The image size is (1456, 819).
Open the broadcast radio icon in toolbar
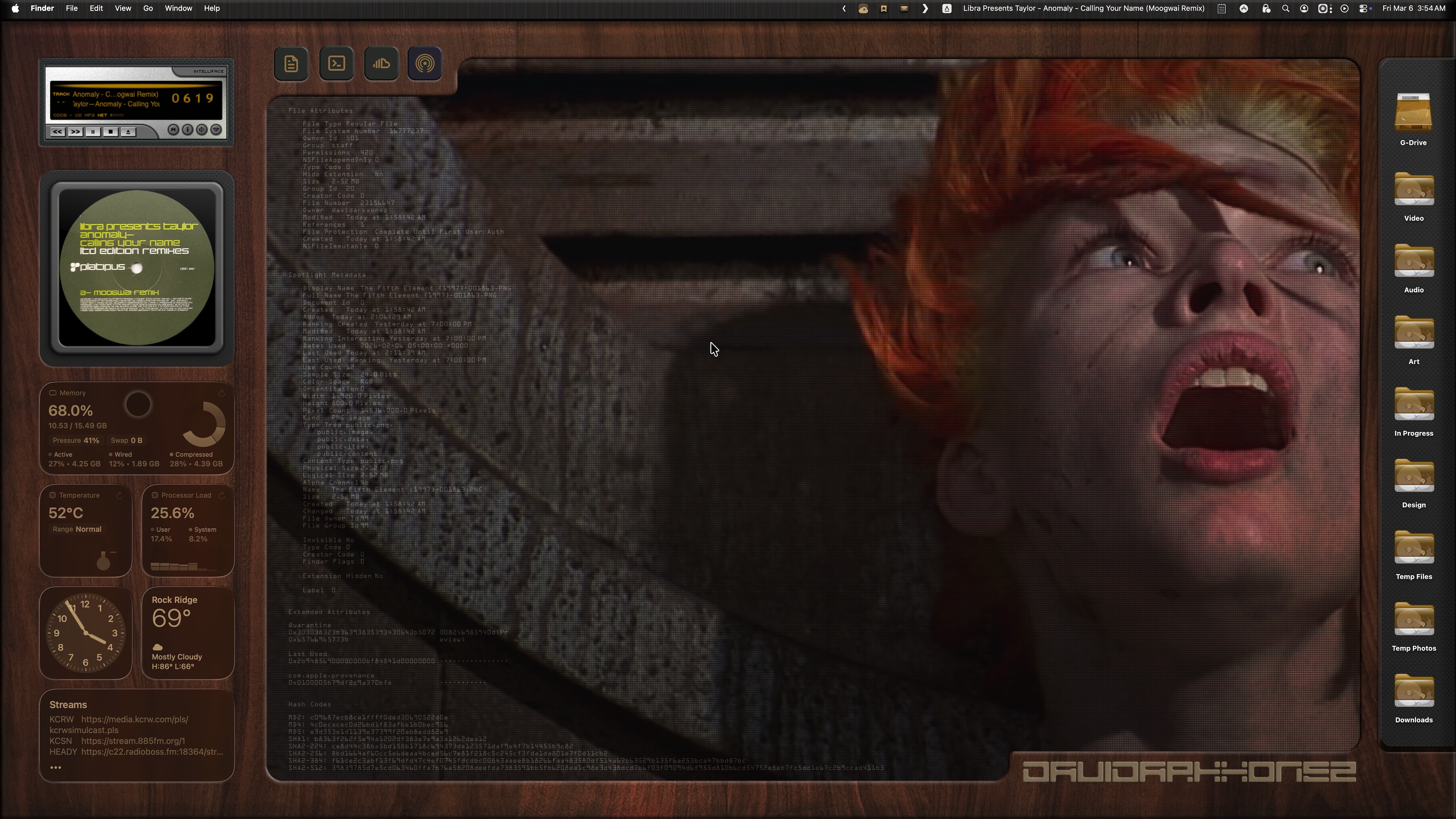tap(425, 63)
